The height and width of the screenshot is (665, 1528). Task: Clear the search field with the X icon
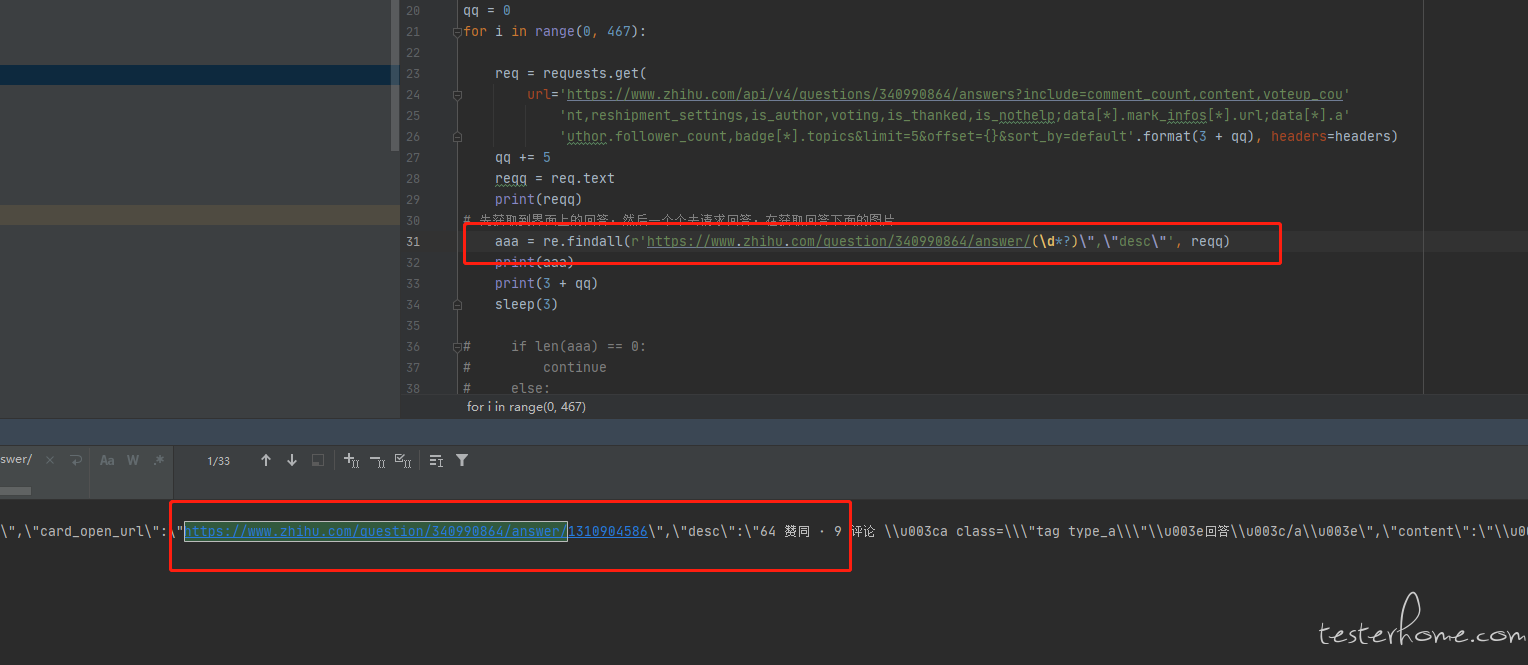click(x=50, y=460)
